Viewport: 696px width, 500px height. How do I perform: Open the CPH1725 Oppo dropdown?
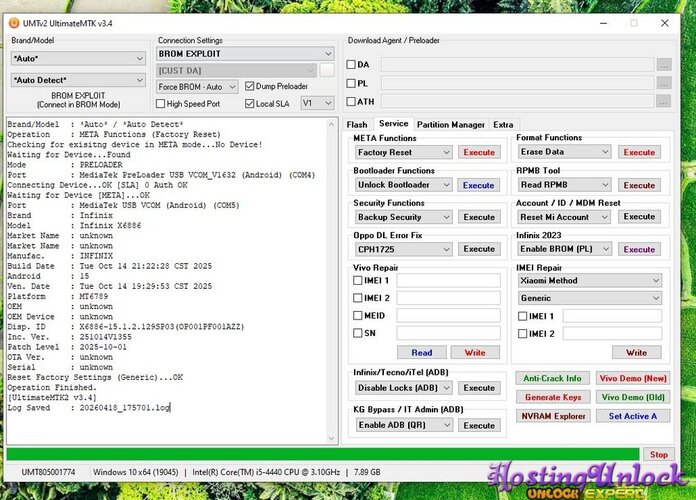click(x=403, y=249)
